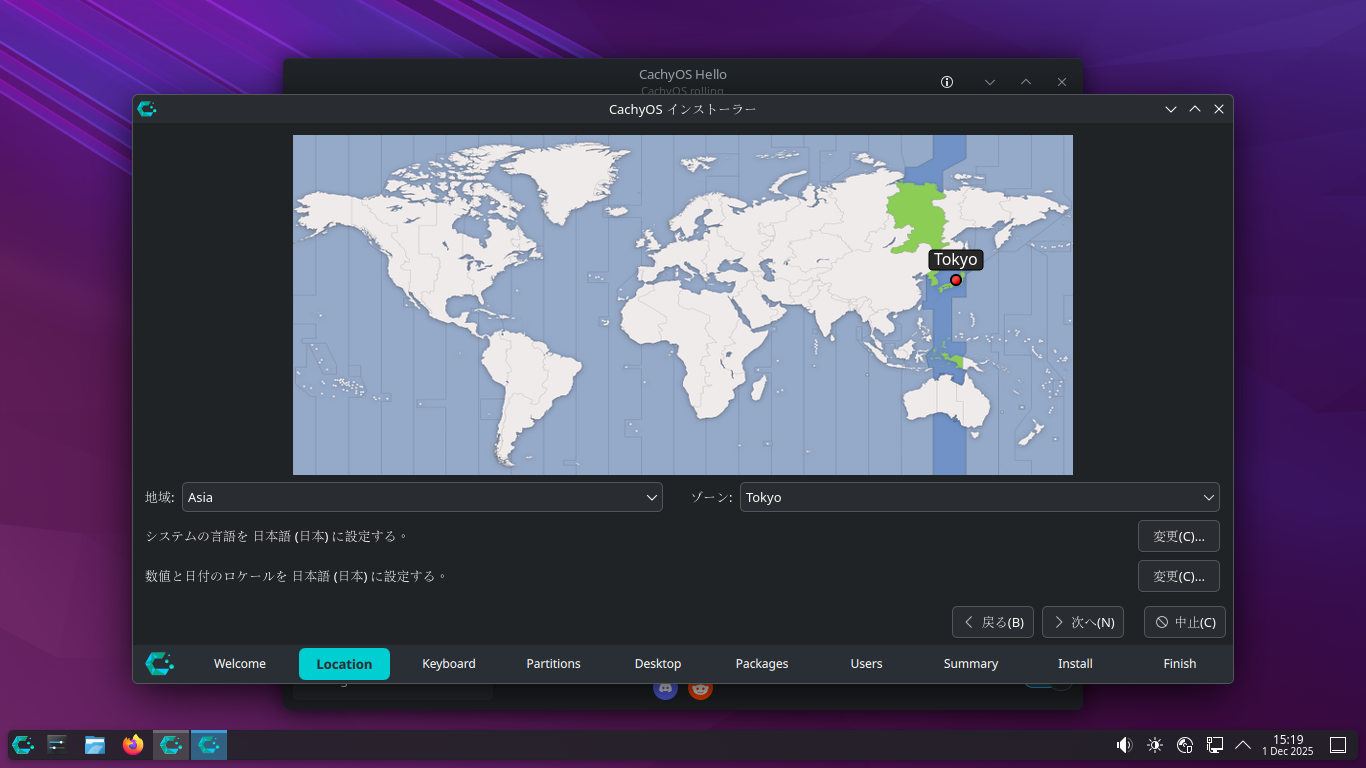The height and width of the screenshot is (768, 1366).
Task: Click Australia on the time zone map
Action: tap(945, 400)
